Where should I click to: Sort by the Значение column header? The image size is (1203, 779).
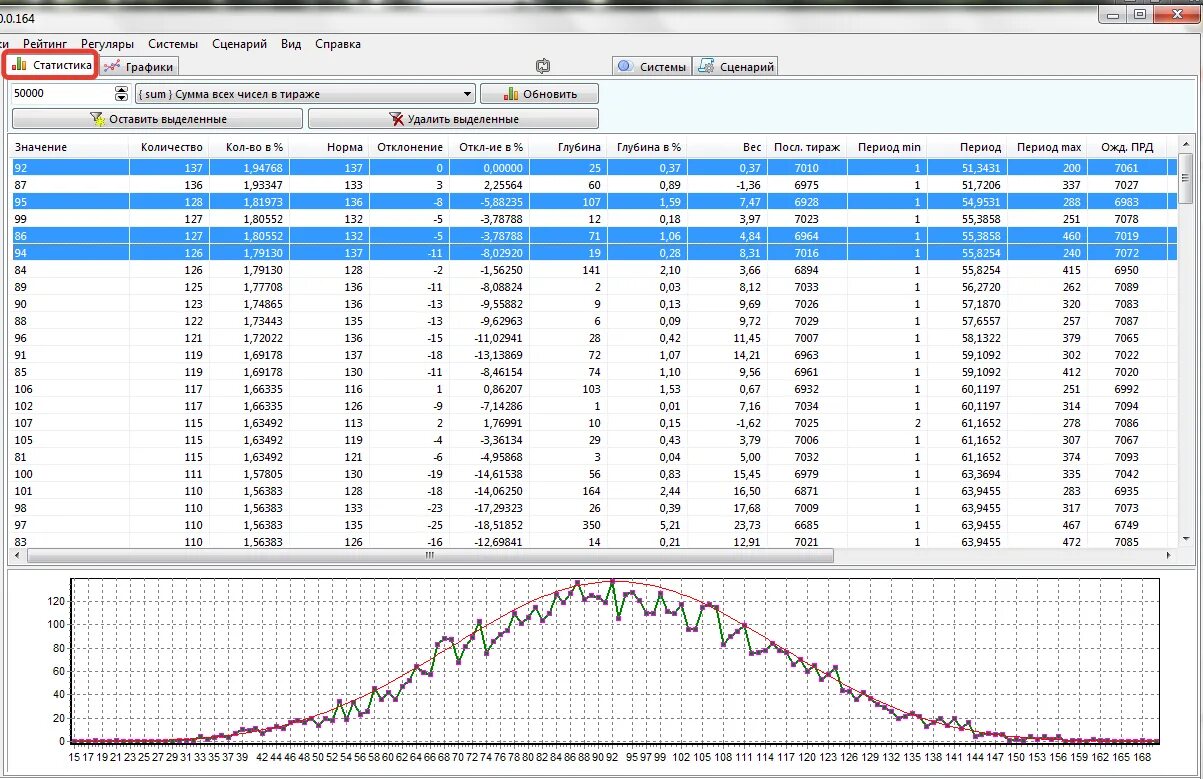tap(70, 147)
